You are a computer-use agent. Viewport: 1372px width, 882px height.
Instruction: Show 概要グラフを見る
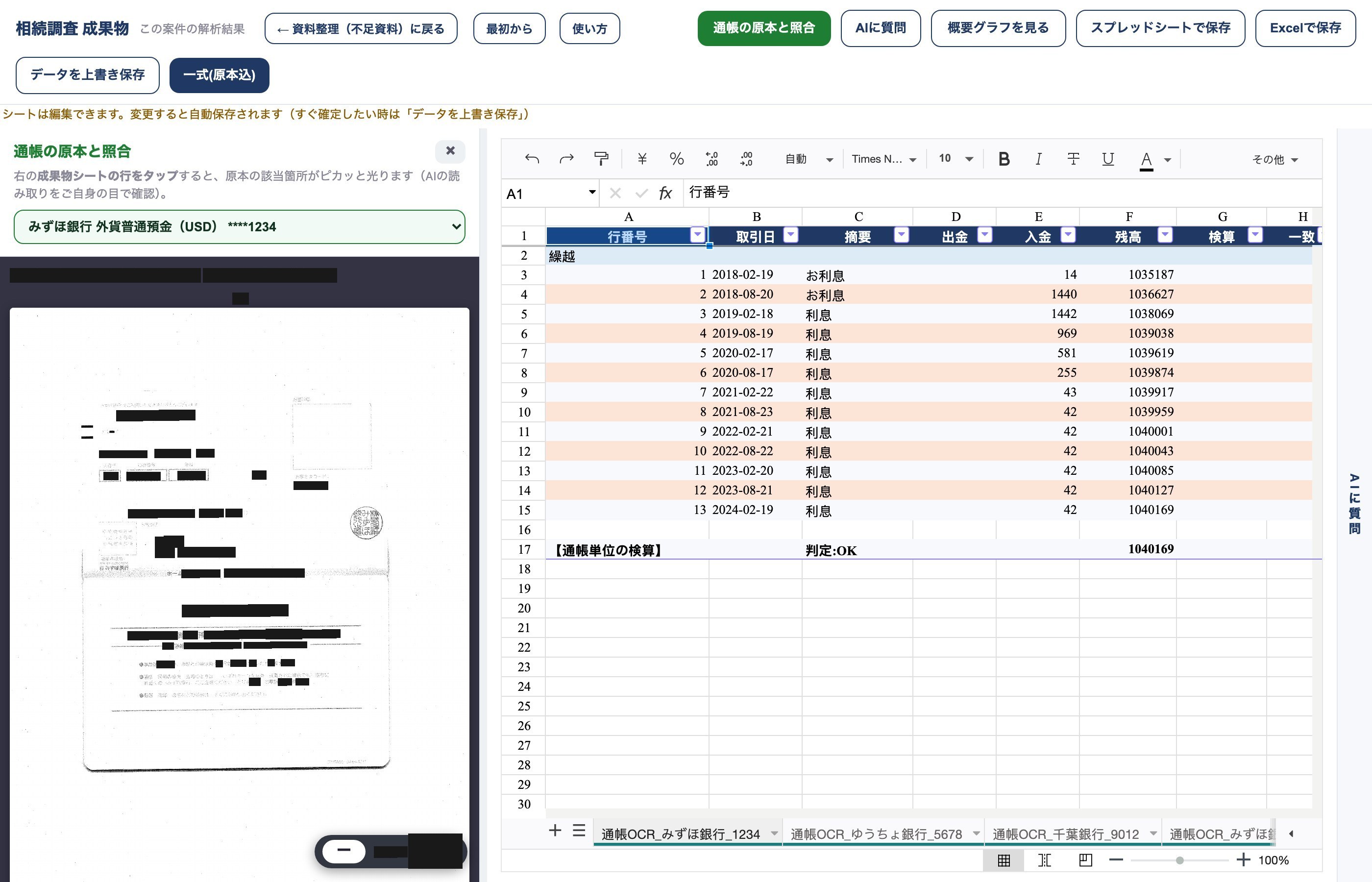(x=998, y=28)
